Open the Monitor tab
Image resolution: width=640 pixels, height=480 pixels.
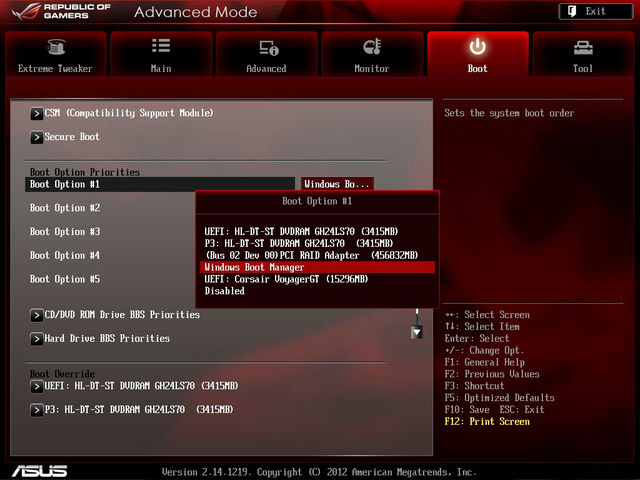[372, 54]
